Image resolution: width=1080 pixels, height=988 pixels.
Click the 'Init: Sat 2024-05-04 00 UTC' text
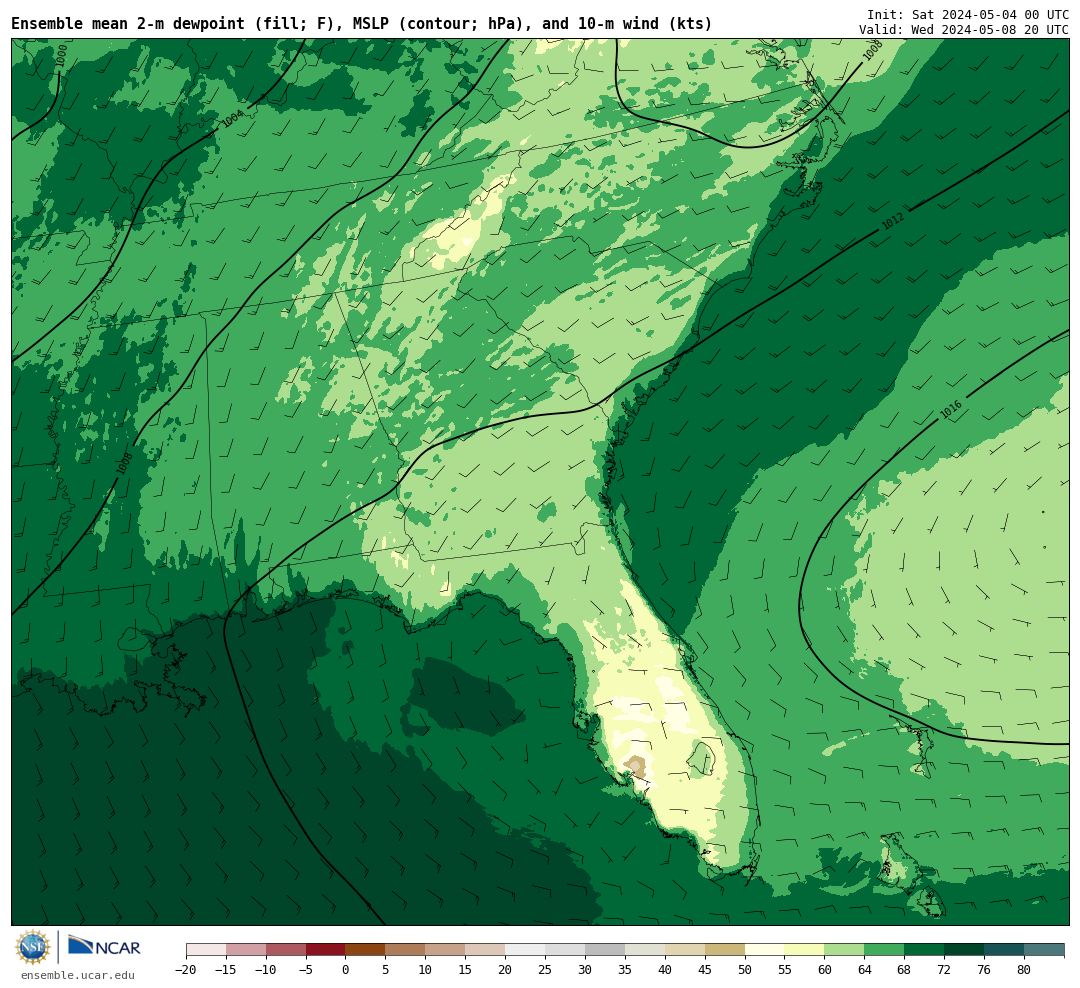[968, 14]
